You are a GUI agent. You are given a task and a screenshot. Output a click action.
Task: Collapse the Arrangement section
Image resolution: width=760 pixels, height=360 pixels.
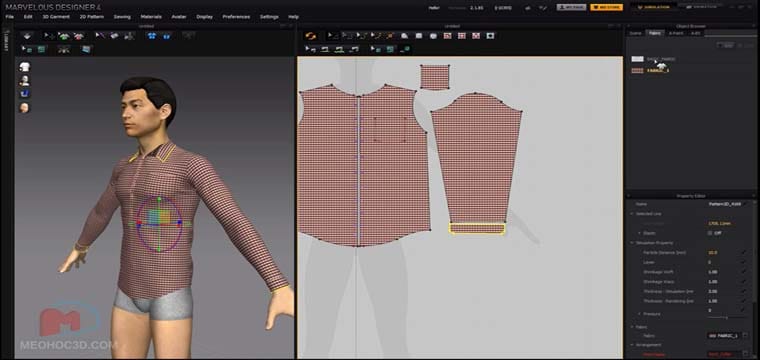pos(632,345)
